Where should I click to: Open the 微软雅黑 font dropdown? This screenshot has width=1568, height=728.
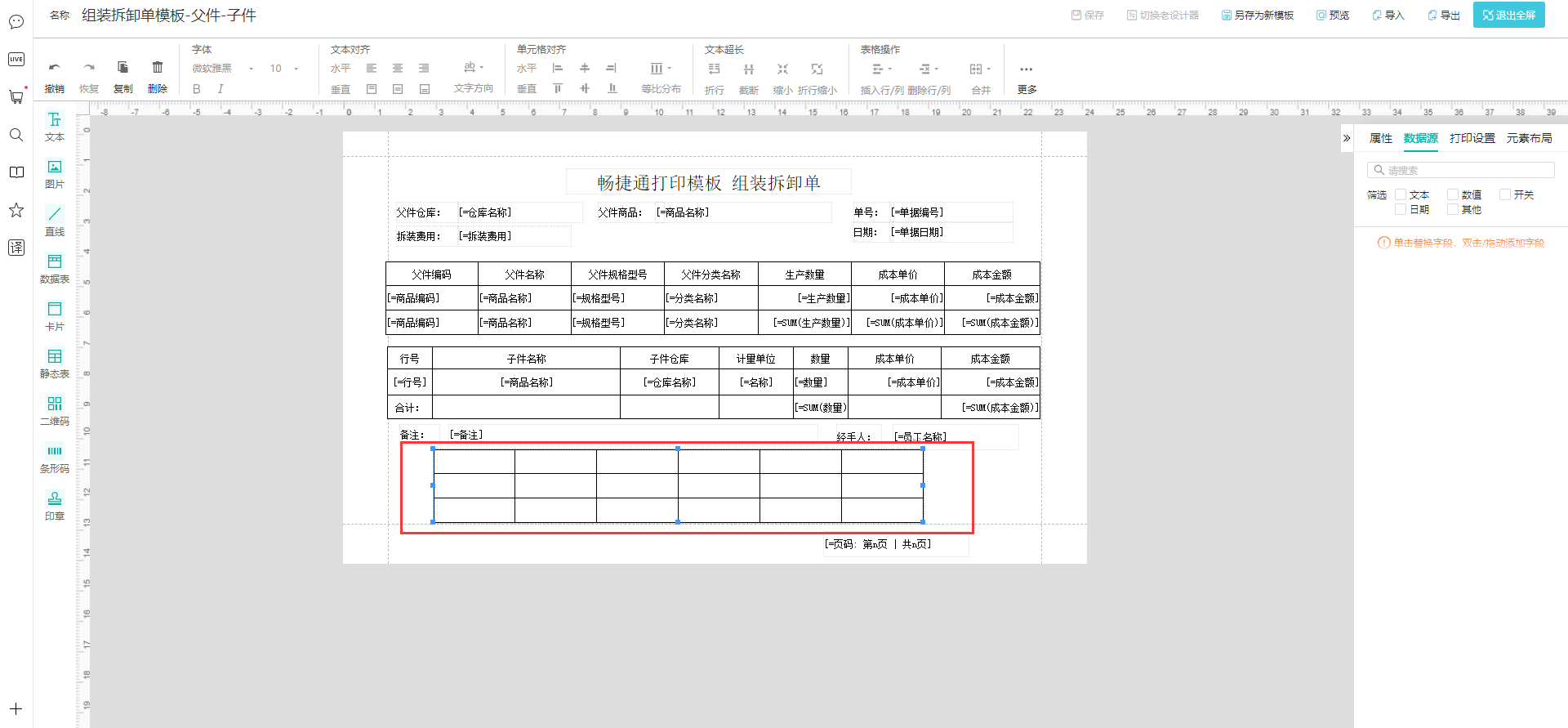pyautogui.click(x=222, y=69)
